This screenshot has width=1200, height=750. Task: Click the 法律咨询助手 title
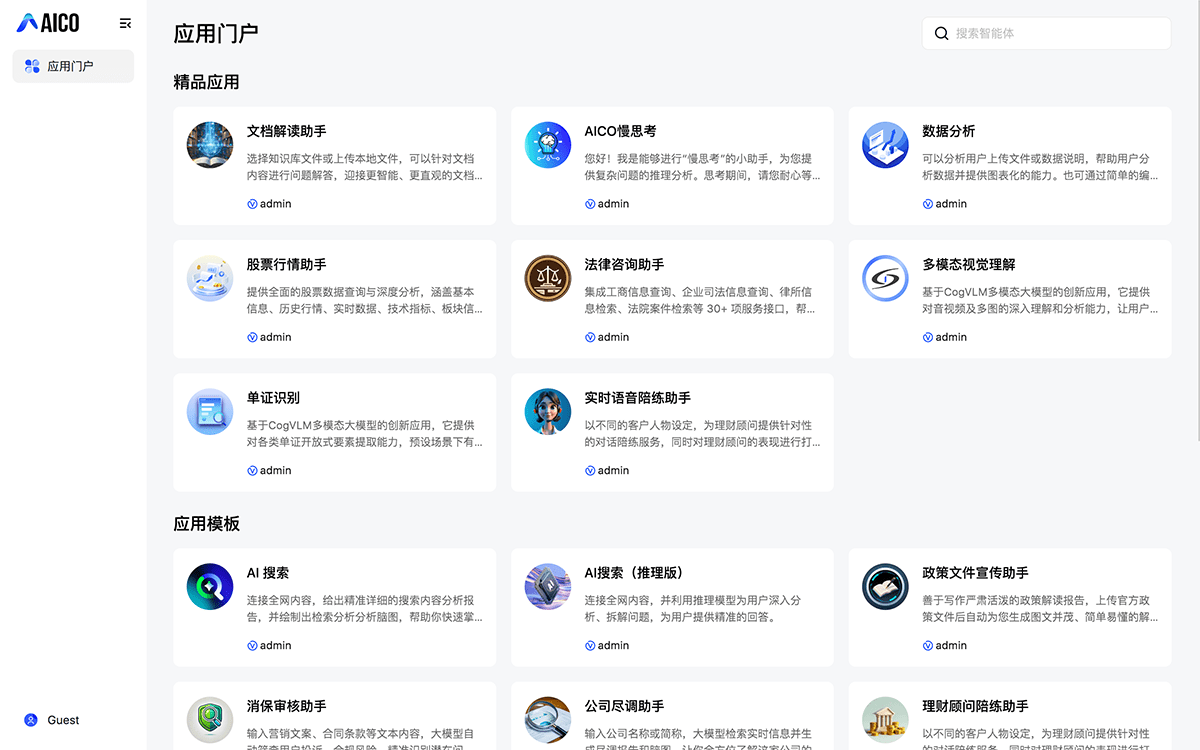[624, 264]
